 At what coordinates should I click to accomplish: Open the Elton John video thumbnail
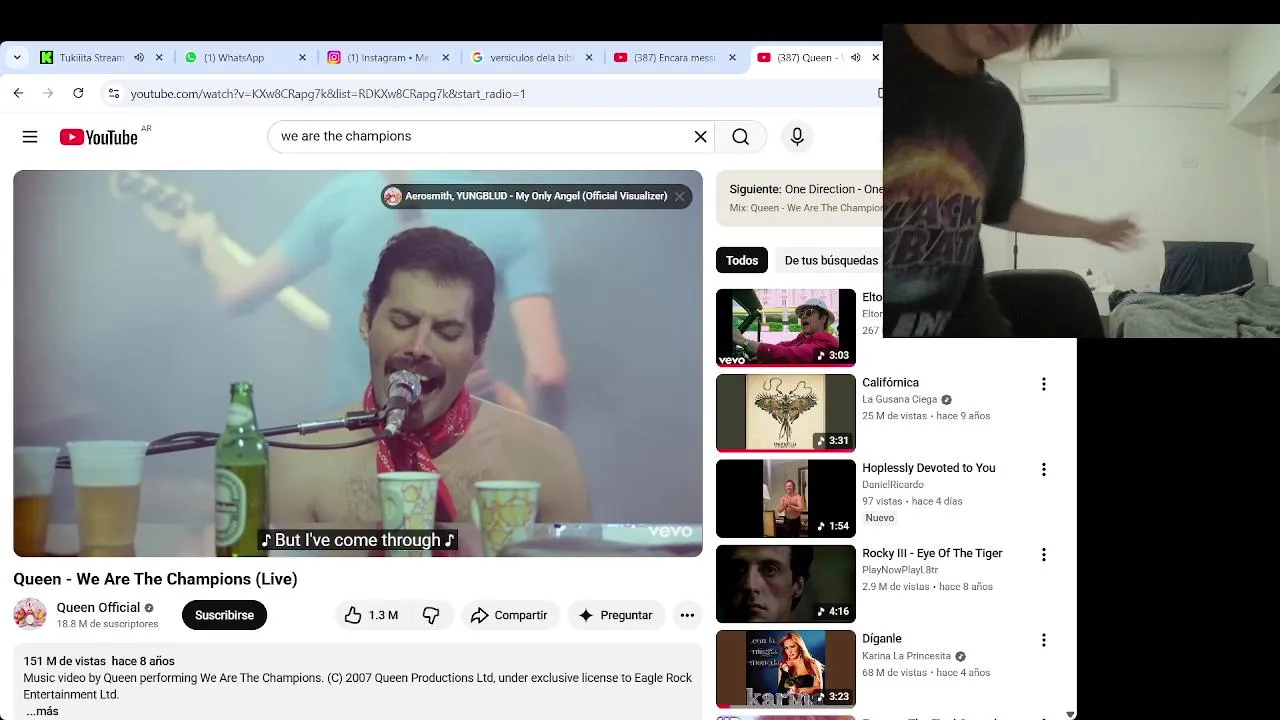[x=786, y=328]
